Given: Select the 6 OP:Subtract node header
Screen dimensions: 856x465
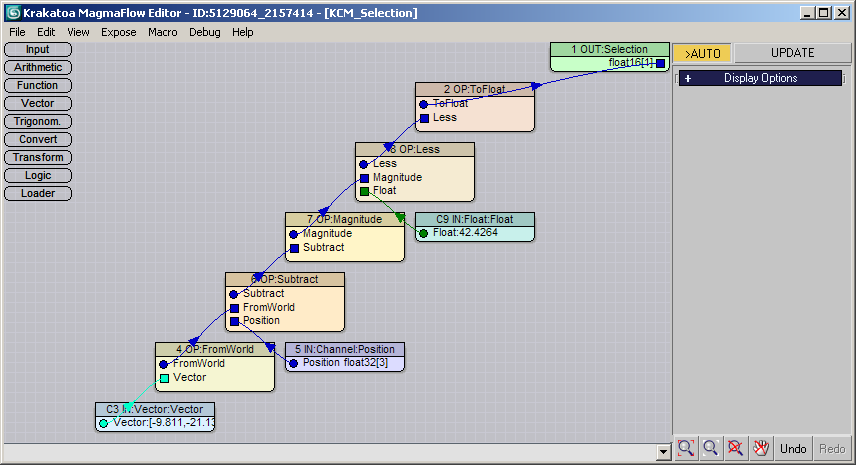Looking at the screenshot, I should tap(284, 279).
